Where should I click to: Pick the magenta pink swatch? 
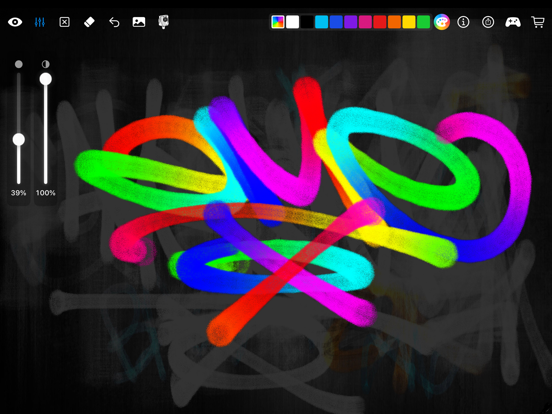365,22
